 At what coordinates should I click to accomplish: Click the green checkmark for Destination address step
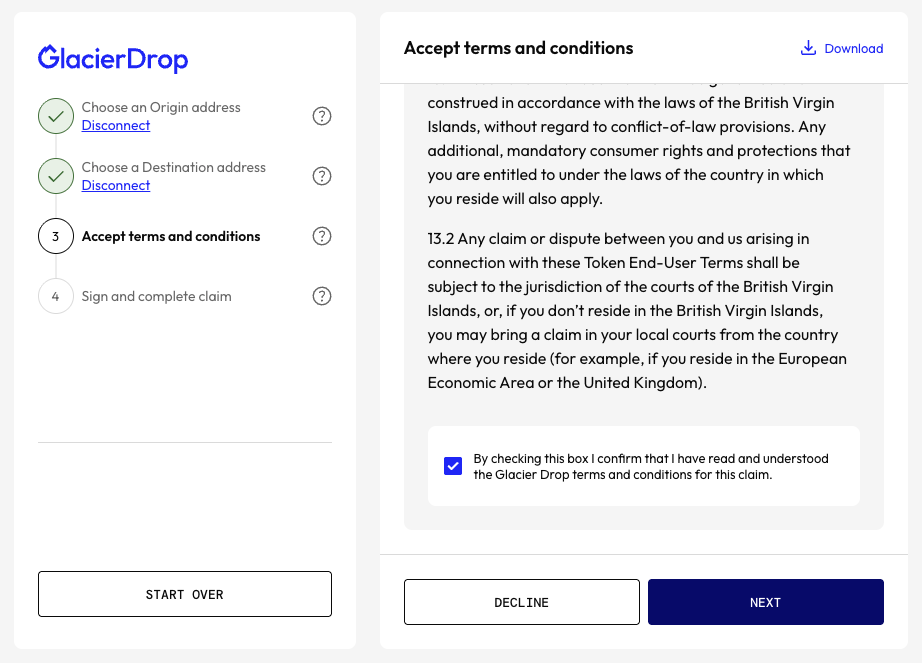pyautogui.click(x=56, y=176)
